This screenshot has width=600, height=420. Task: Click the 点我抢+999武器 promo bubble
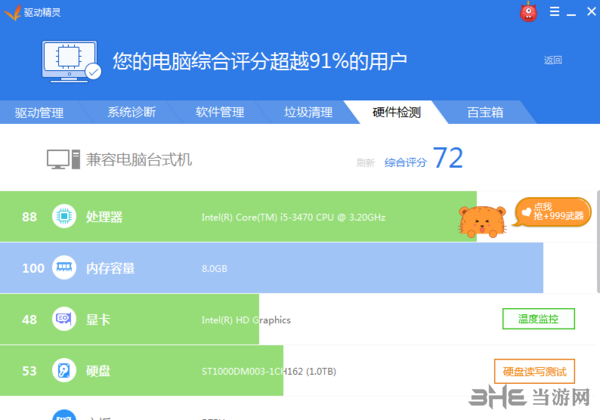pyautogui.click(x=553, y=212)
